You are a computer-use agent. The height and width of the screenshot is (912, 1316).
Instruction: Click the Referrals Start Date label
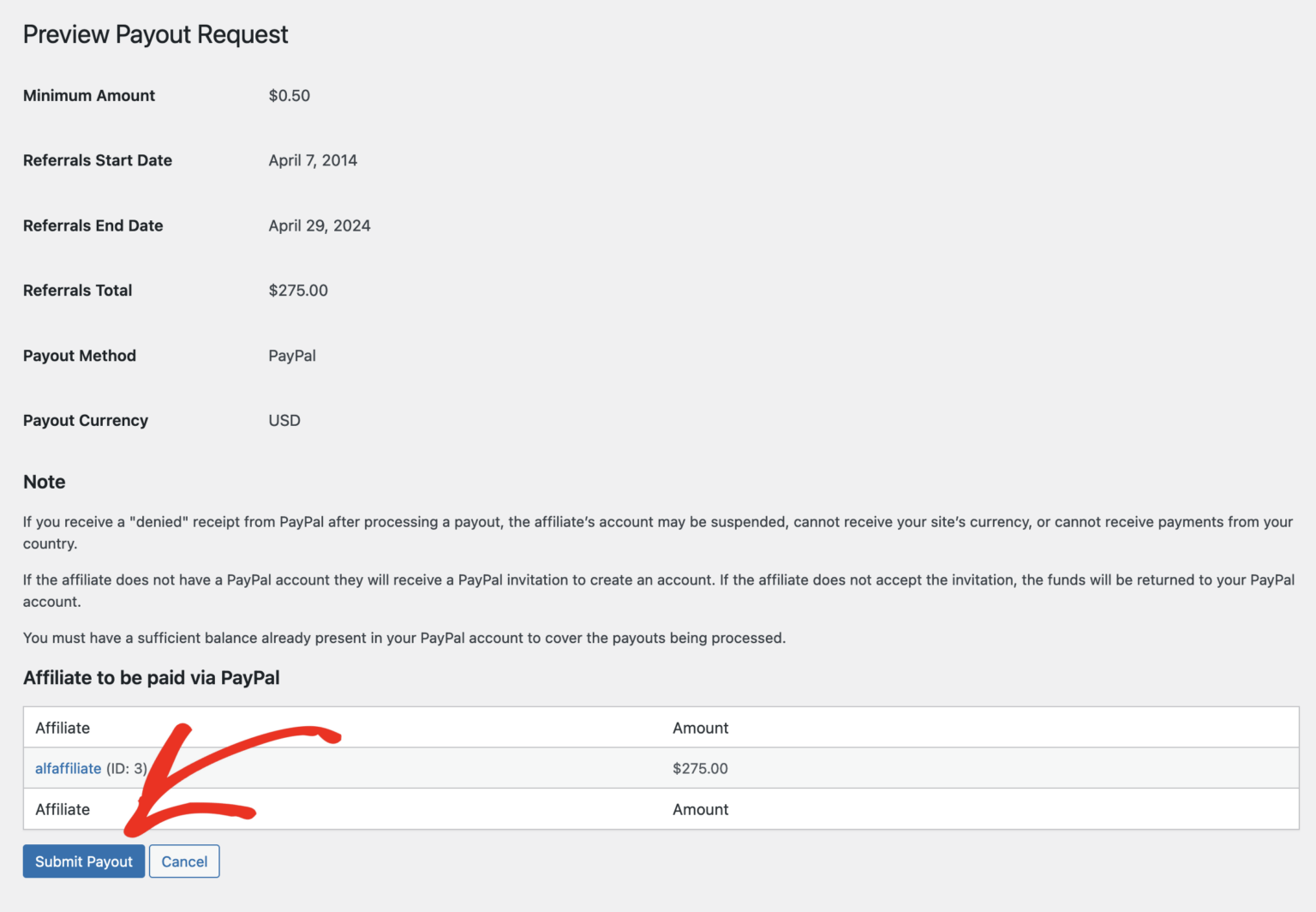(97, 160)
